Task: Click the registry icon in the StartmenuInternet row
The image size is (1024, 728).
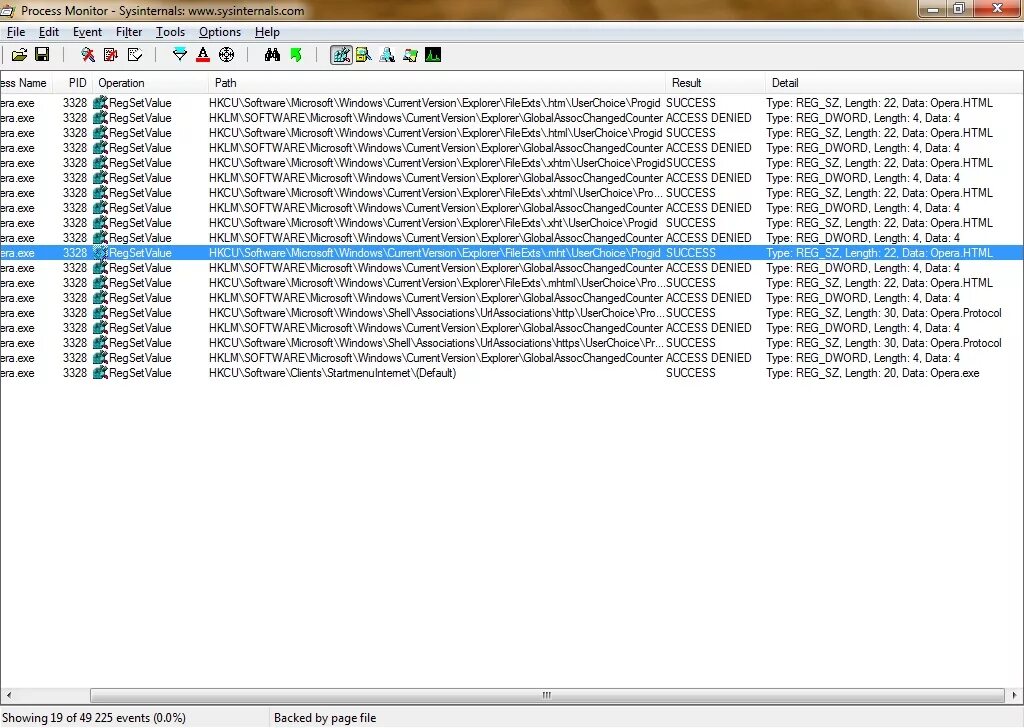Action: 100,373
